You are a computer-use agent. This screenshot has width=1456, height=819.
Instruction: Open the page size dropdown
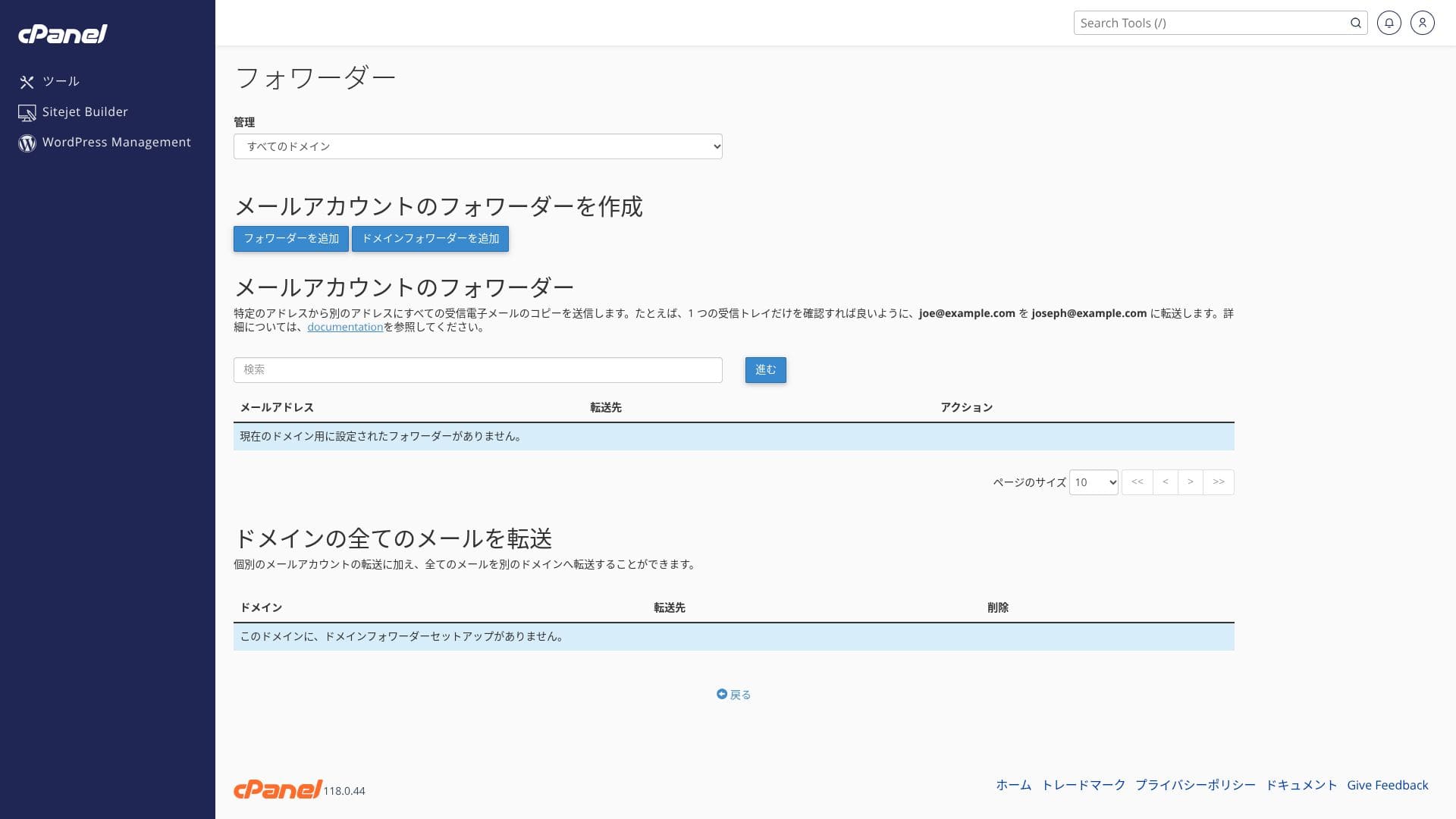1093,482
